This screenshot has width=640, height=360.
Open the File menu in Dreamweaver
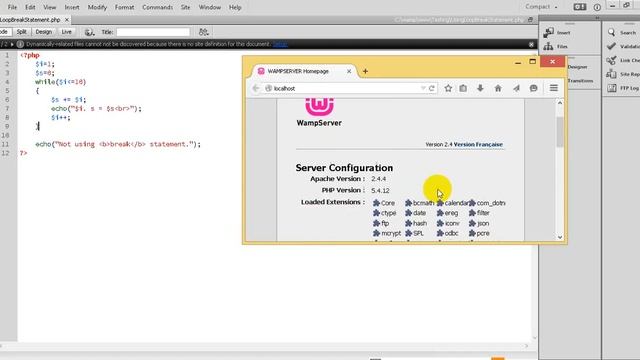(12, 7)
